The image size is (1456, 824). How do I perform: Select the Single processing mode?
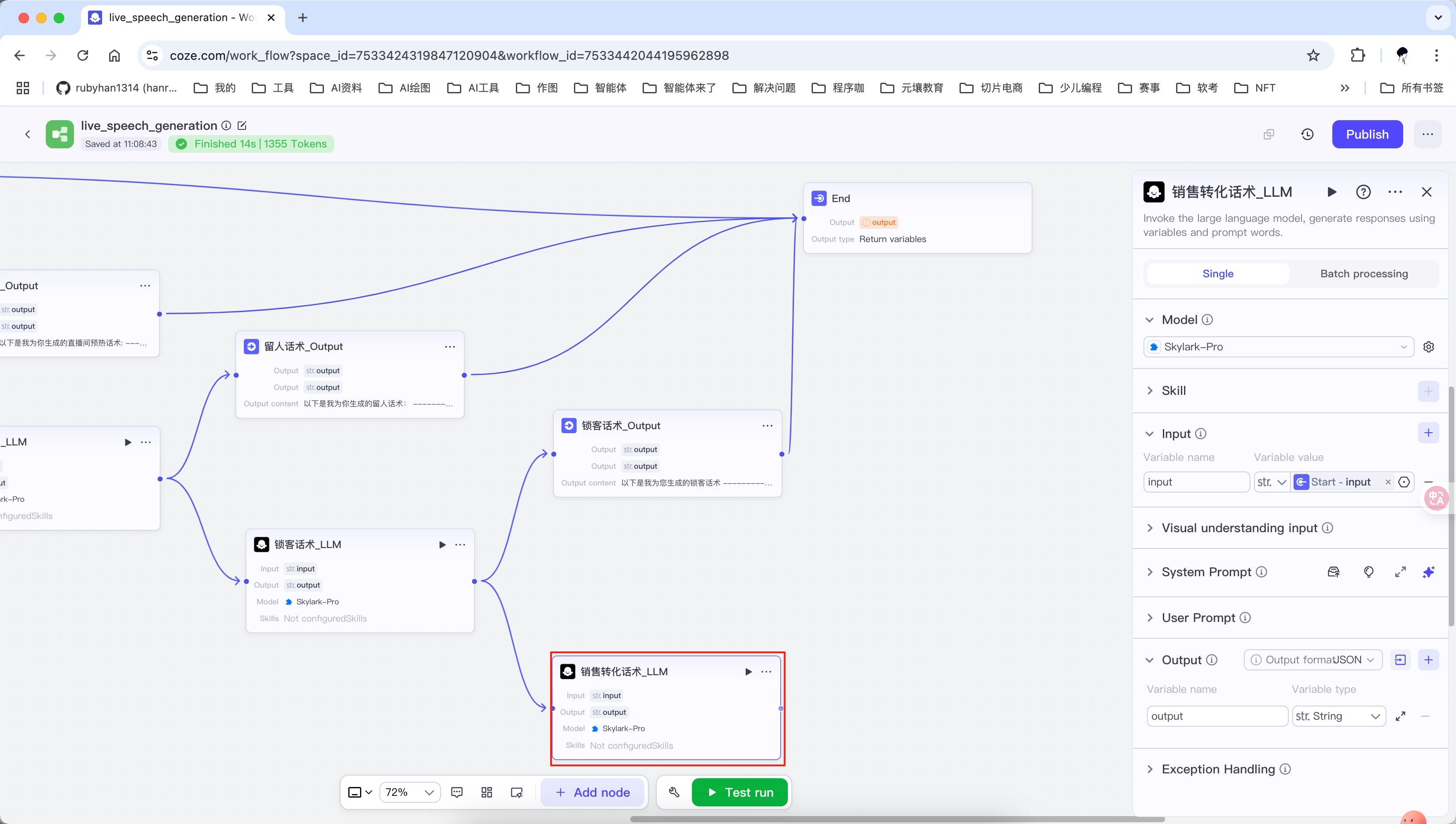click(x=1218, y=274)
